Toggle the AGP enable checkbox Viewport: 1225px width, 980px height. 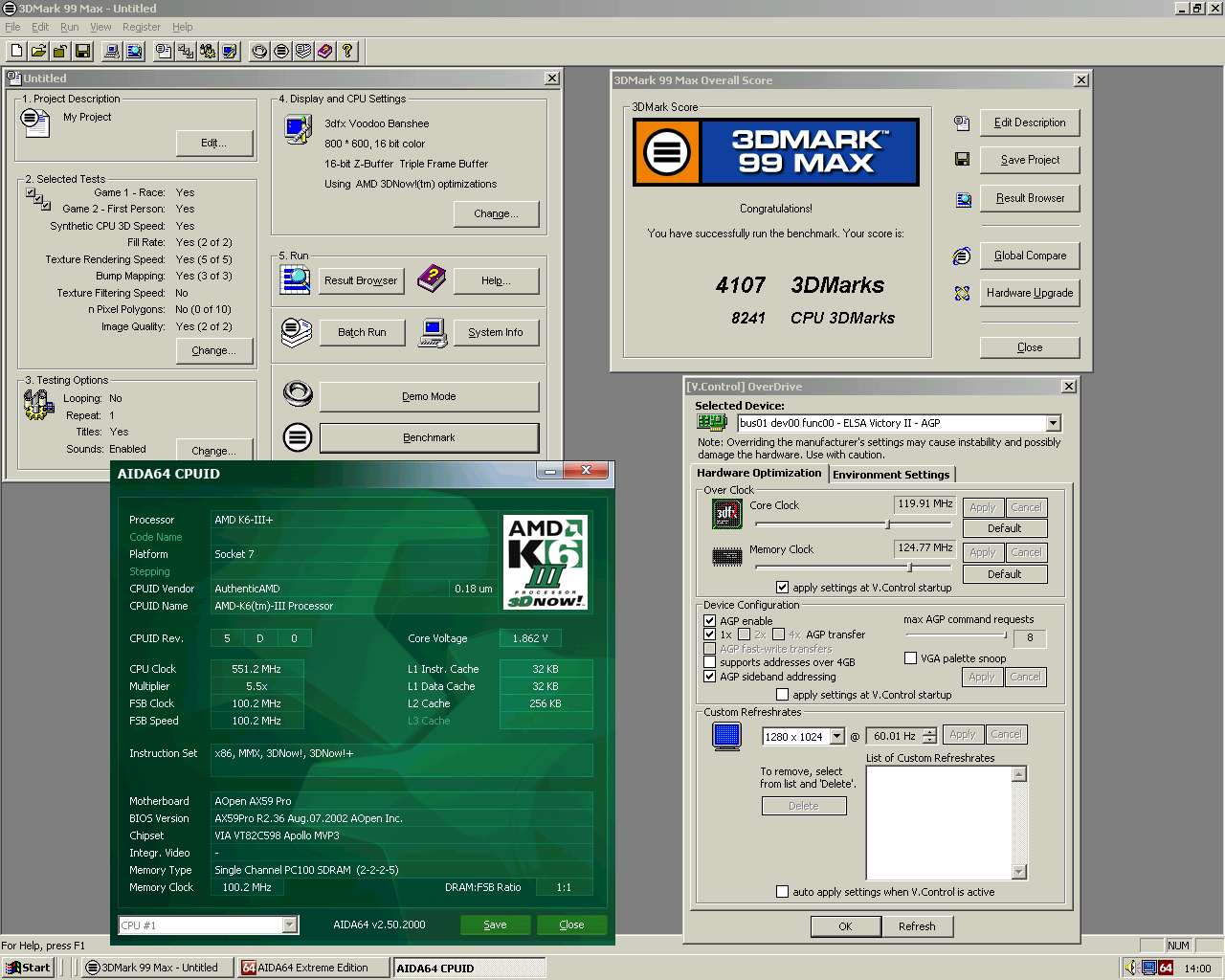click(710, 620)
